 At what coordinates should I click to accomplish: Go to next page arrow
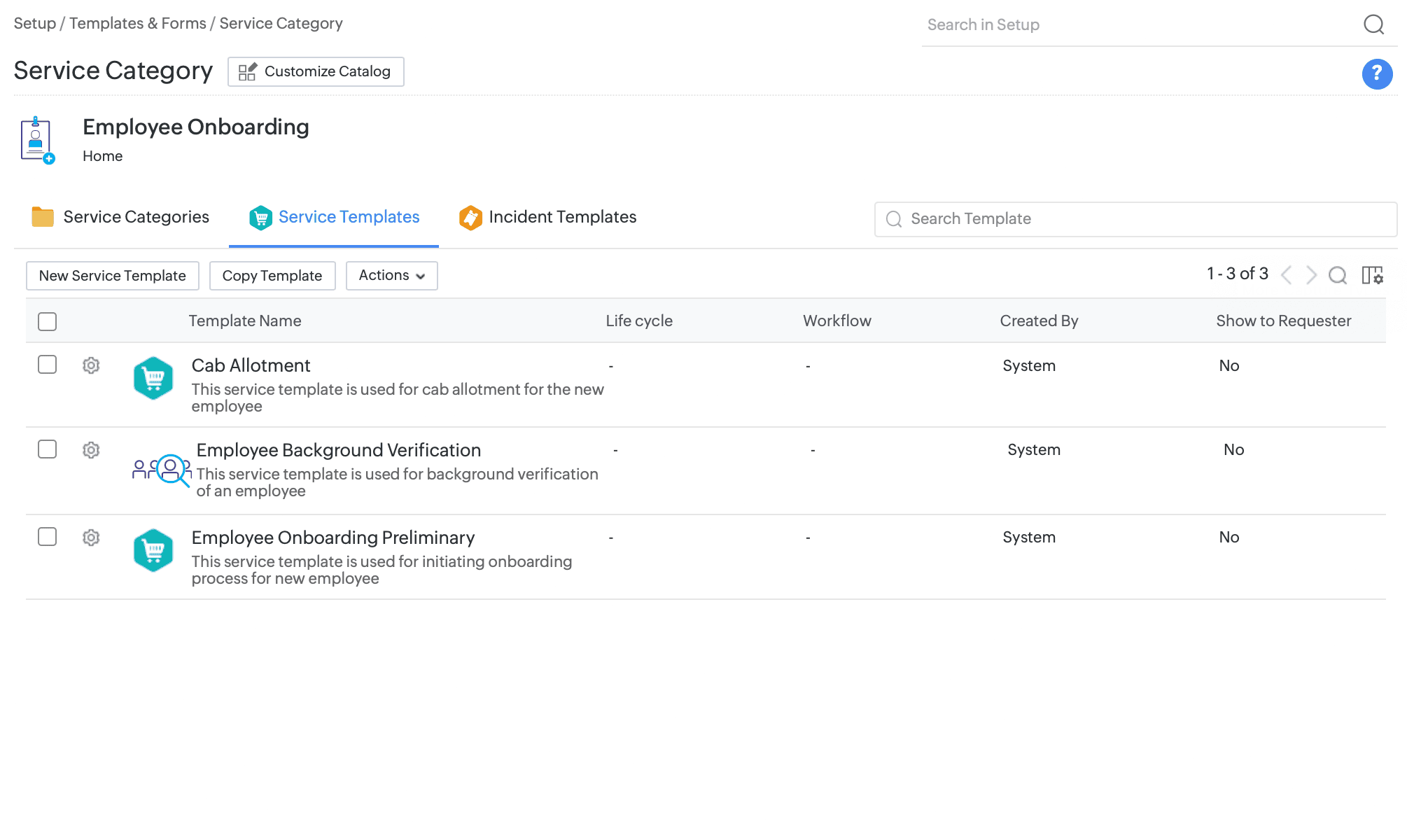tap(1311, 275)
